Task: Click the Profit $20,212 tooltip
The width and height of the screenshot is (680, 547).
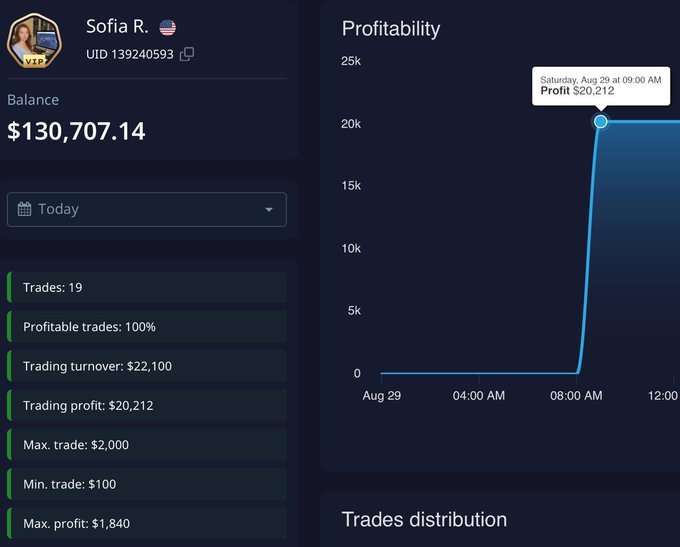Action: click(601, 86)
